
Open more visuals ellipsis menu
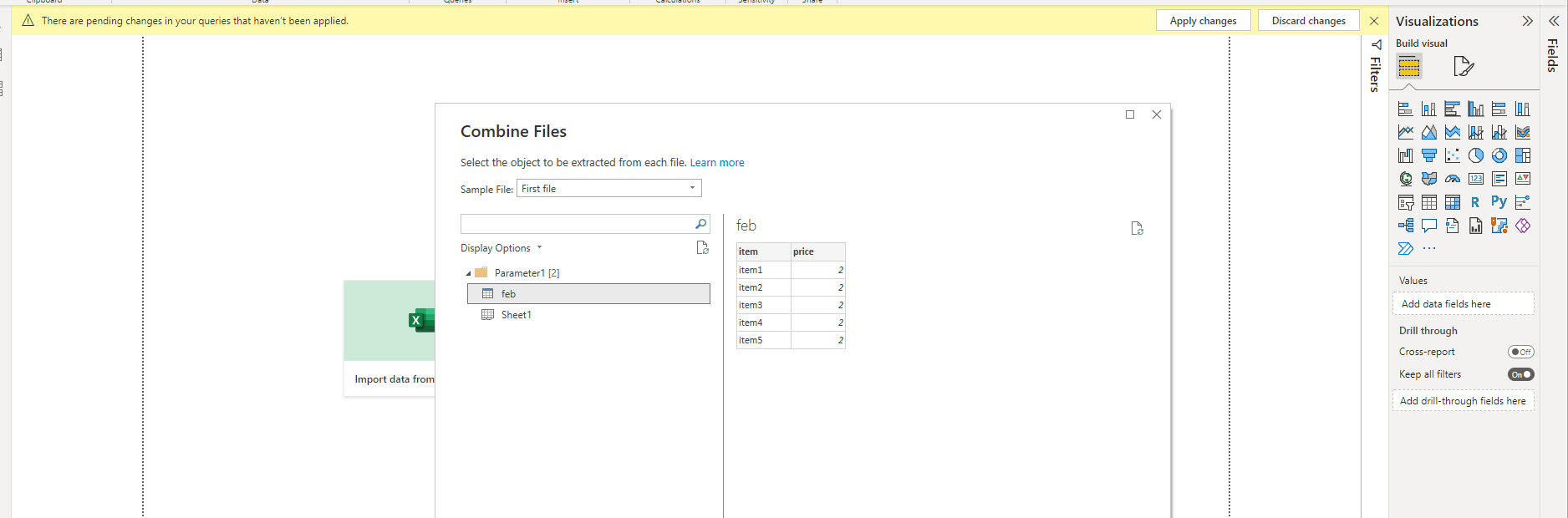tap(1429, 248)
